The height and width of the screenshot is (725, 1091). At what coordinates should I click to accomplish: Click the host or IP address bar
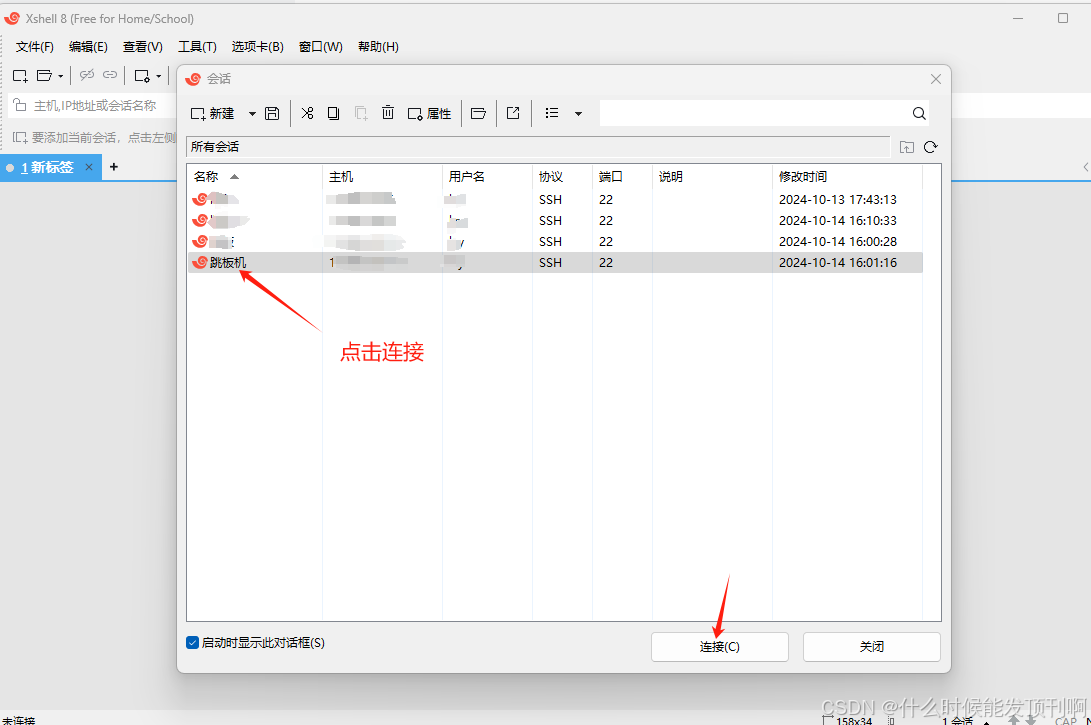pyautogui.click(x=93, y=106)
